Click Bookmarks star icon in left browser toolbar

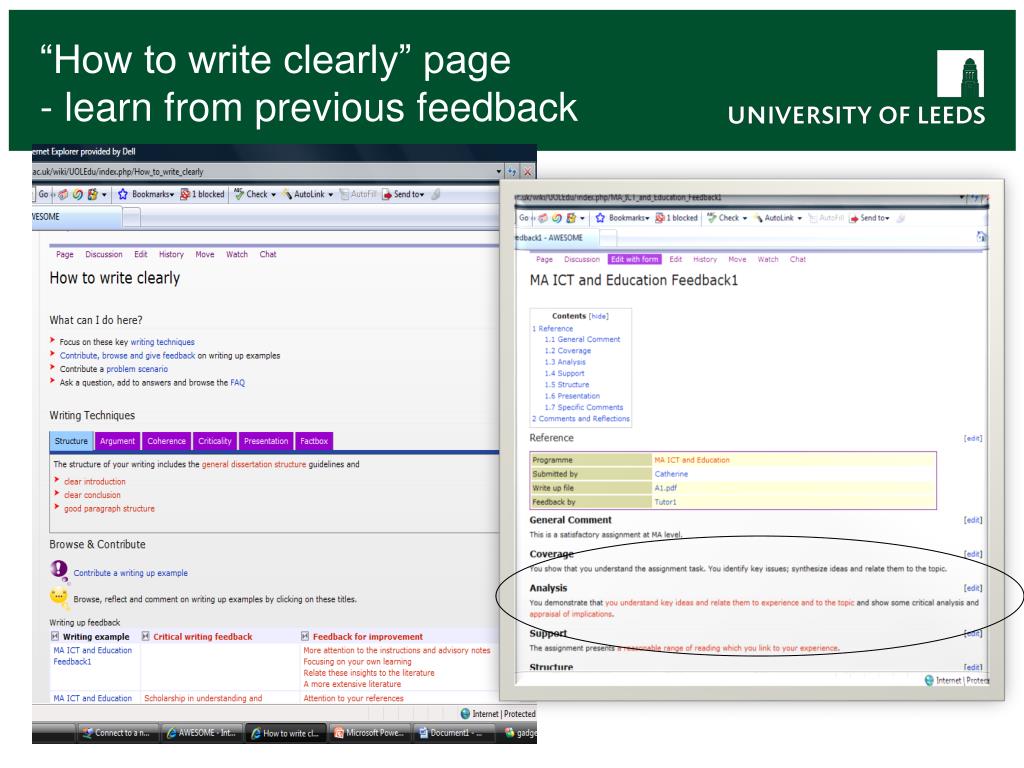[123, 194]
